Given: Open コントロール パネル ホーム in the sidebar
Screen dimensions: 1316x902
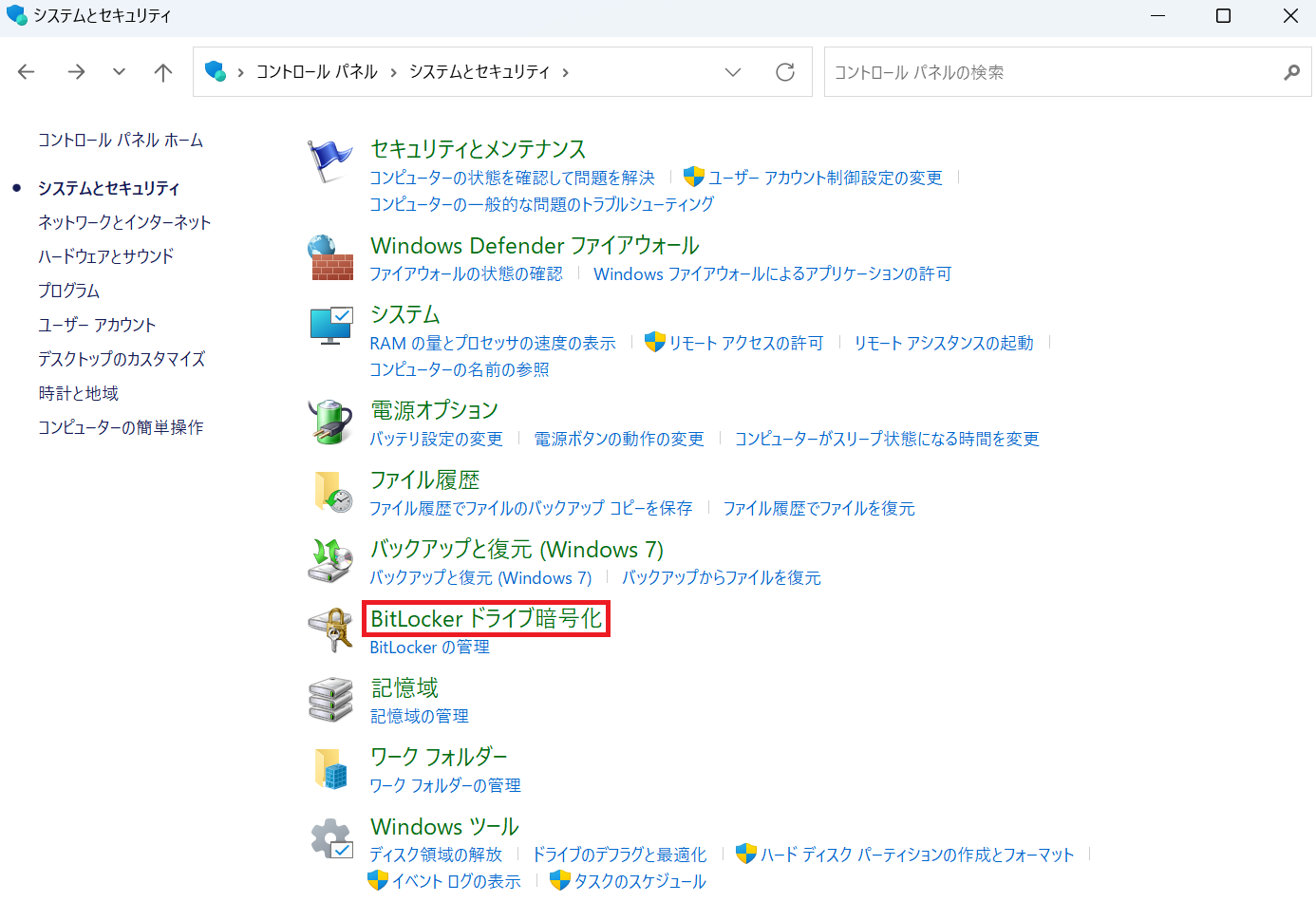Looking at the screenshot, I should tap(121, 141).
